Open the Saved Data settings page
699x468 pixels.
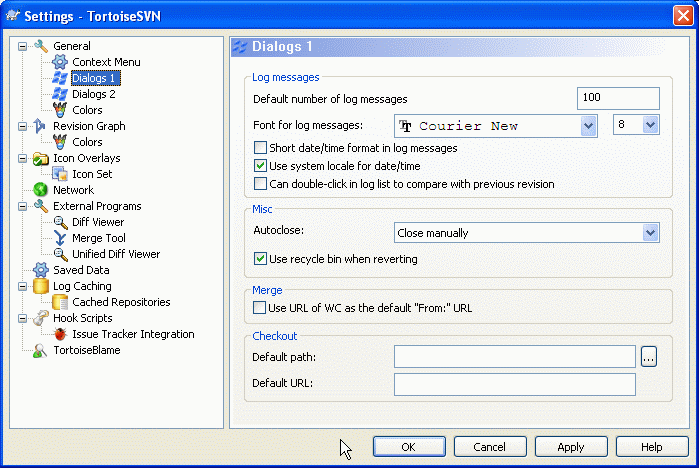point(81,270)
